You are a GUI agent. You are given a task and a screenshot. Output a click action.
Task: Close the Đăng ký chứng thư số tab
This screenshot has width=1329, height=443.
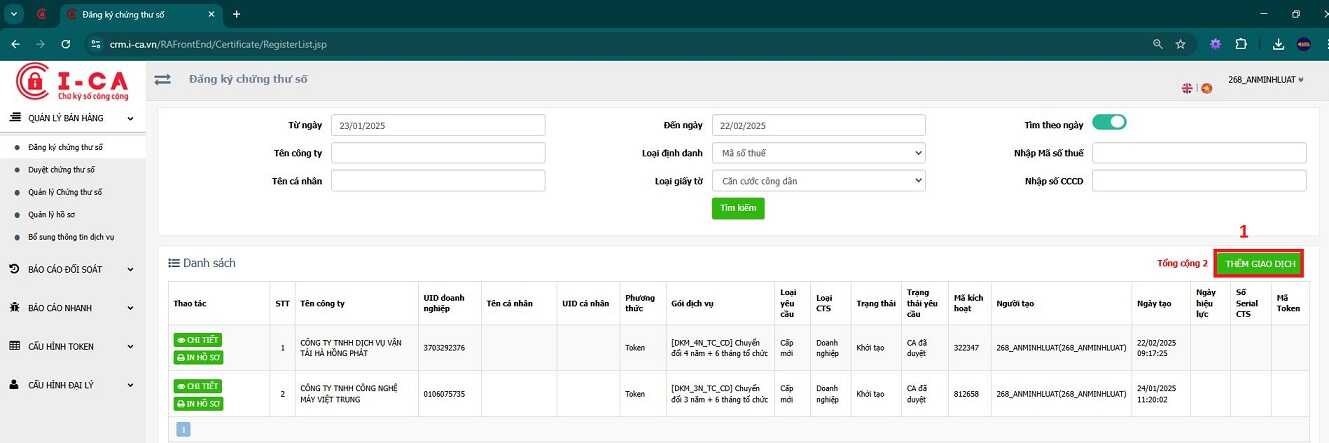pos(211,15)
